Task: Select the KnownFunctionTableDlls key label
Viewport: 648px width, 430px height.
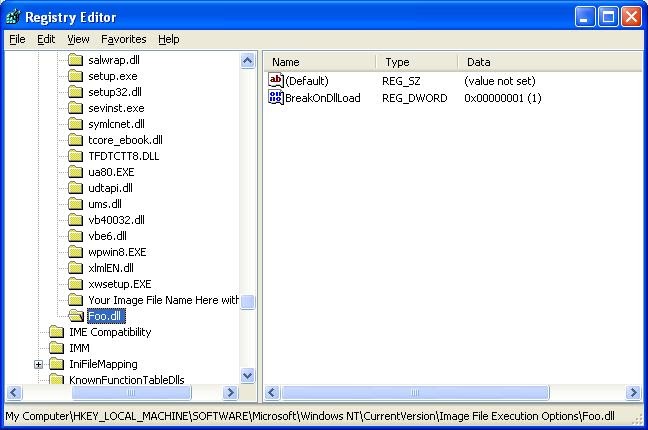Action: [x=126, y=380]
